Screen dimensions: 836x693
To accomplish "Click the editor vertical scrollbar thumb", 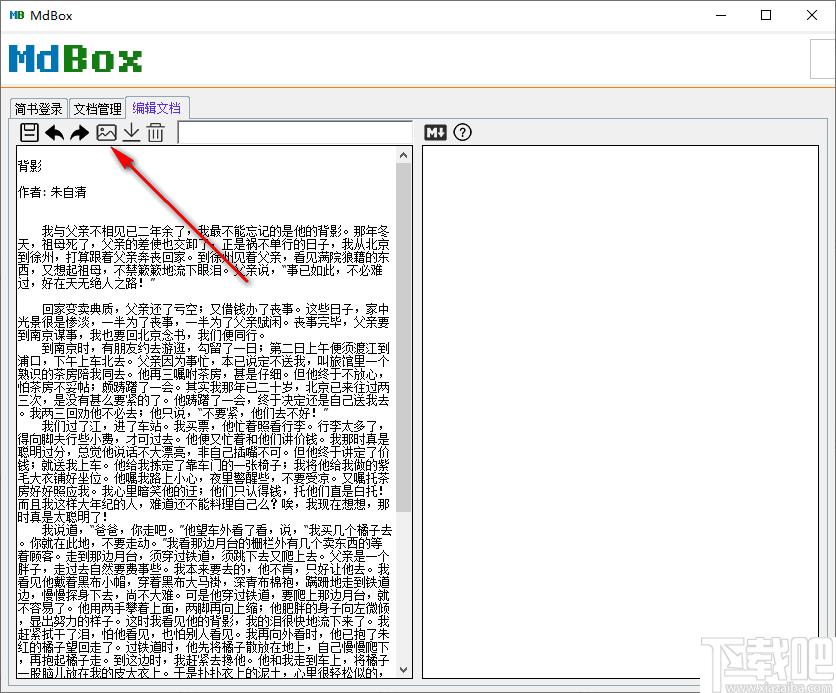I will (404, 336).
